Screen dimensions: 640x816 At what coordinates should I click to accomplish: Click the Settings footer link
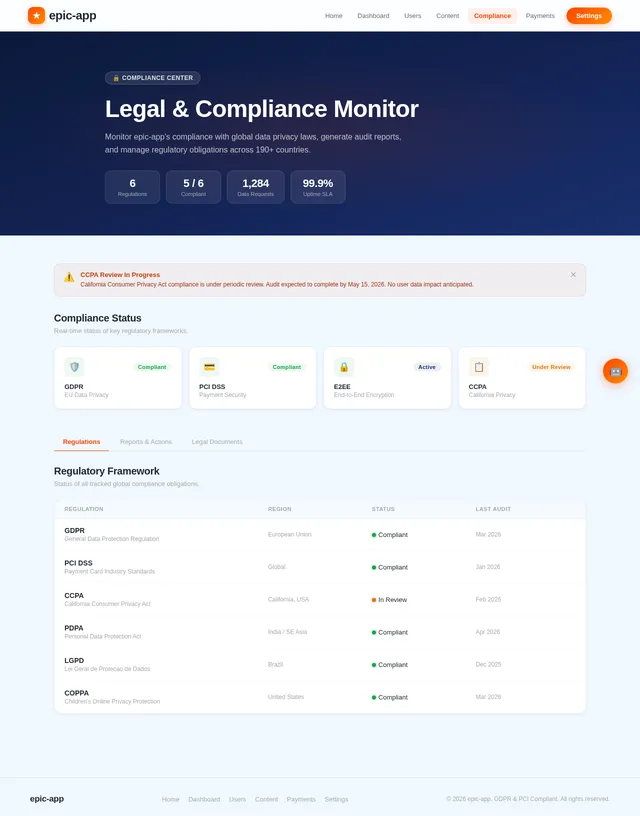coord(336,799)
